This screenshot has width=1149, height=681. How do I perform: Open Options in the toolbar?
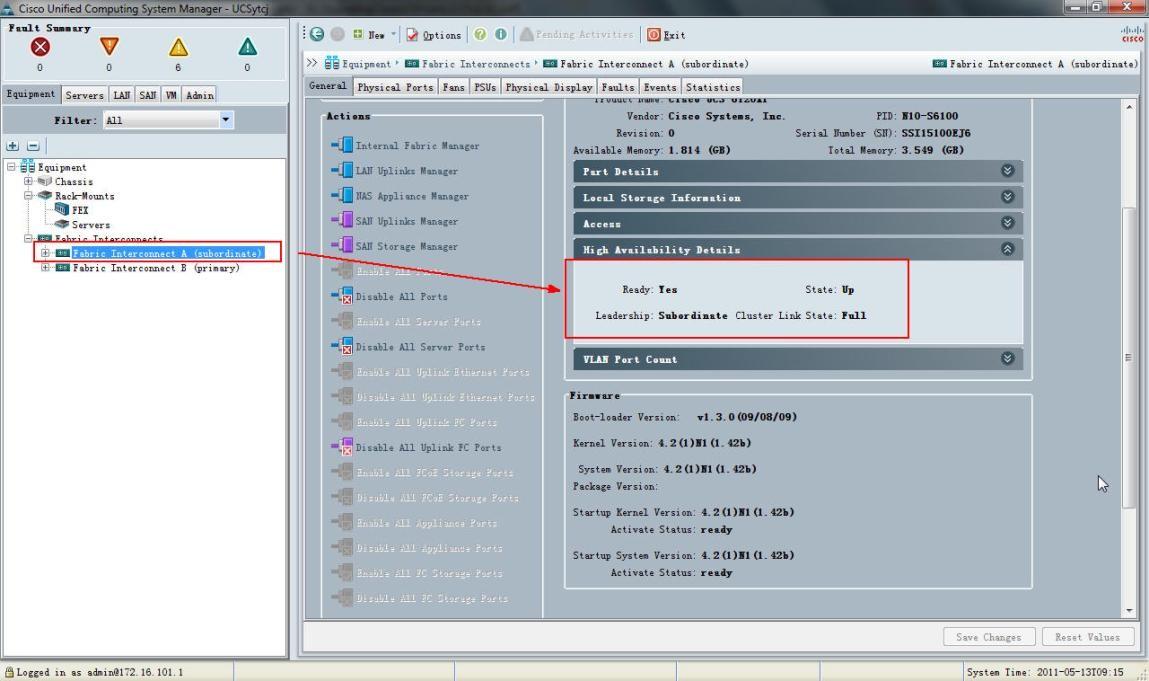(434, 34)
